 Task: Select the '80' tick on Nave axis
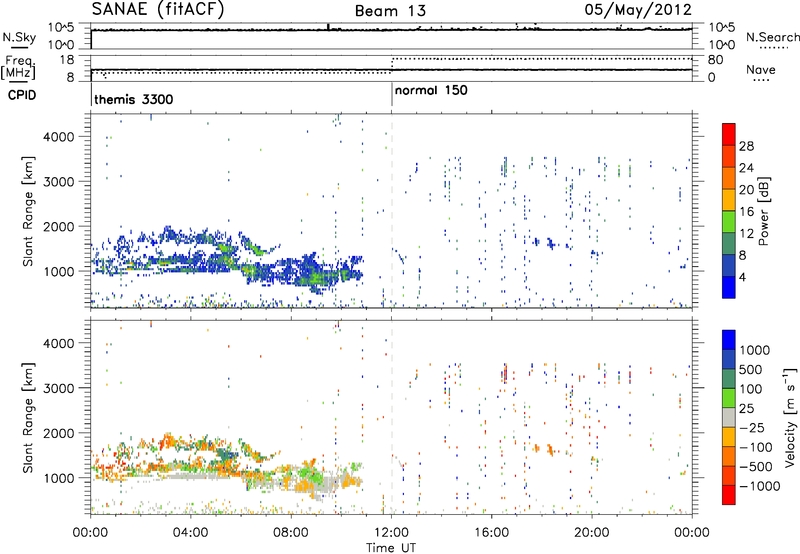pyautogui.click(x=716, y=60)
